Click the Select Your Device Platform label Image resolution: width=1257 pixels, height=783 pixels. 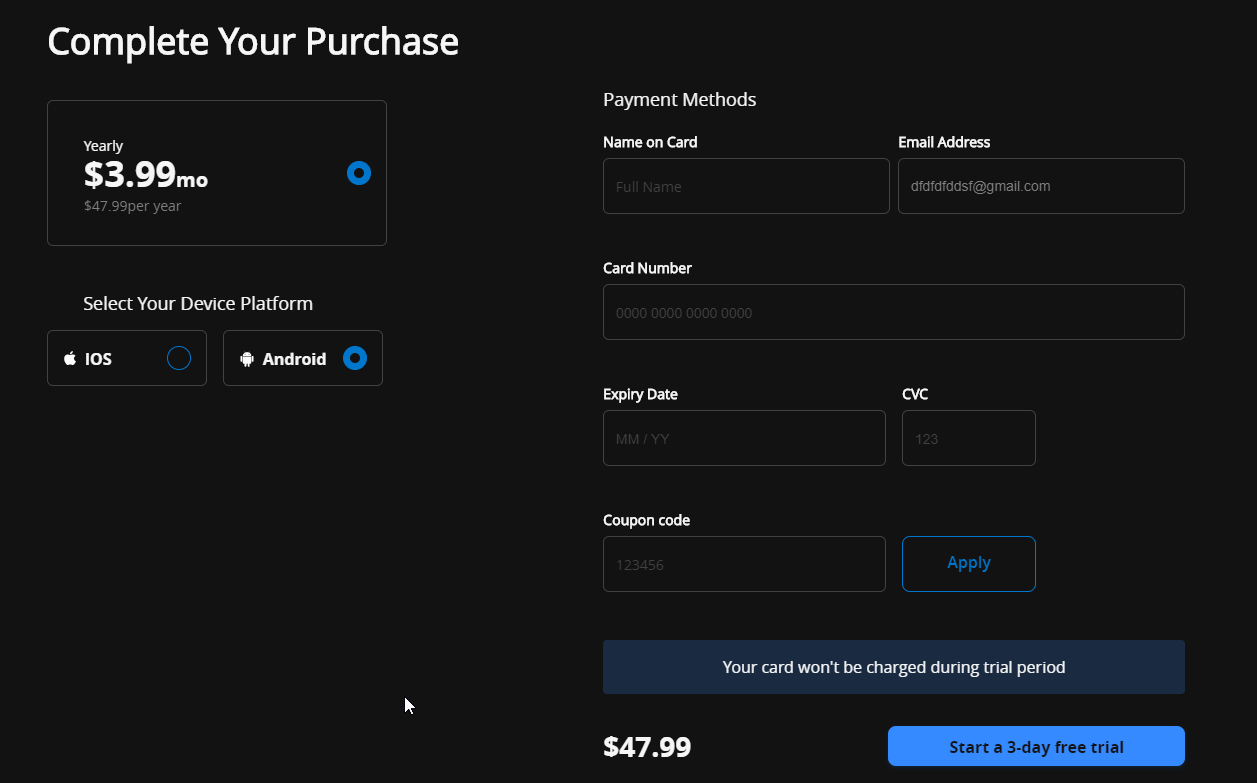pyautogui.click(x=198, y=304)
